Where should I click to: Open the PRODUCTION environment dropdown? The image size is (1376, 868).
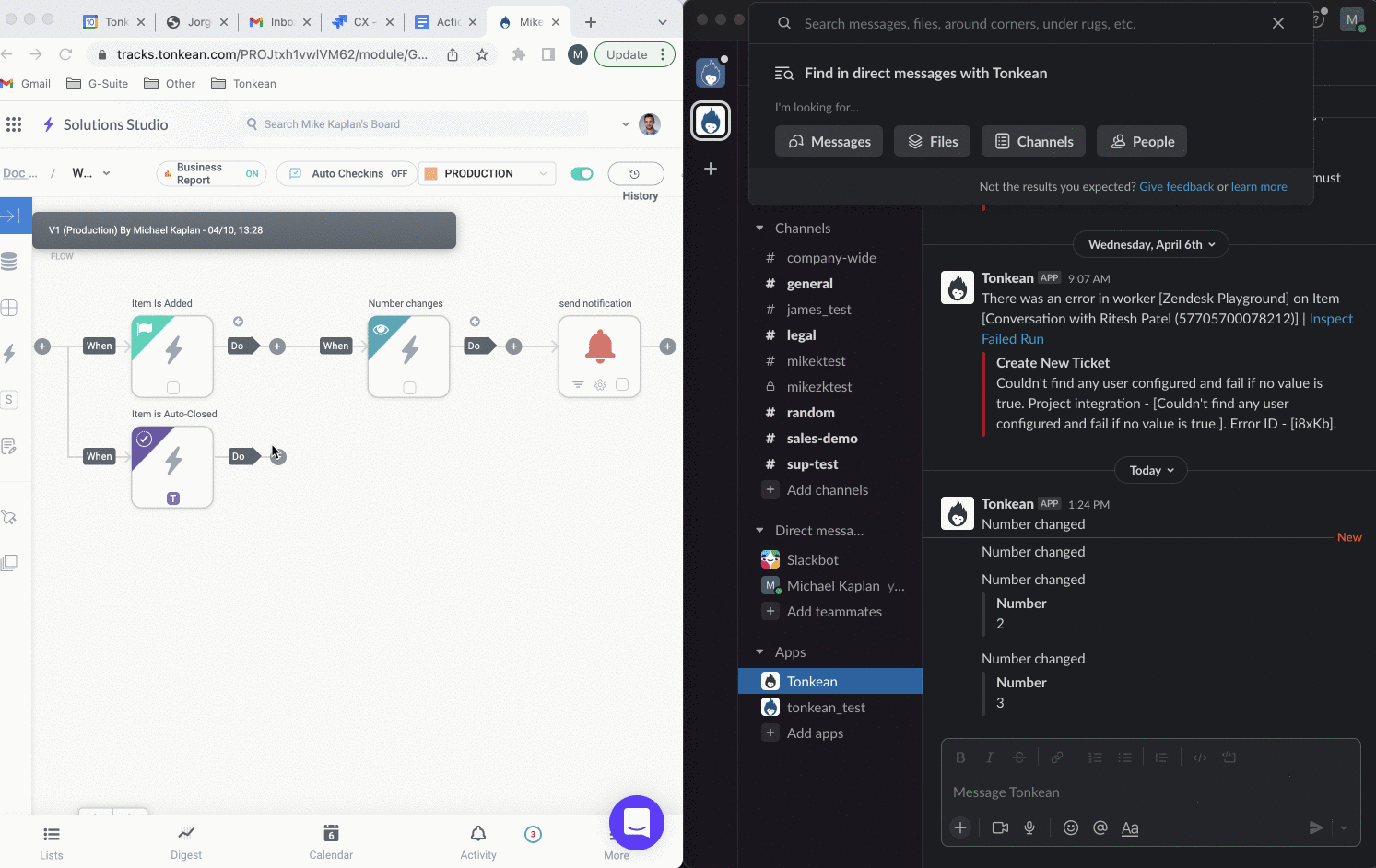pos(487,174)
